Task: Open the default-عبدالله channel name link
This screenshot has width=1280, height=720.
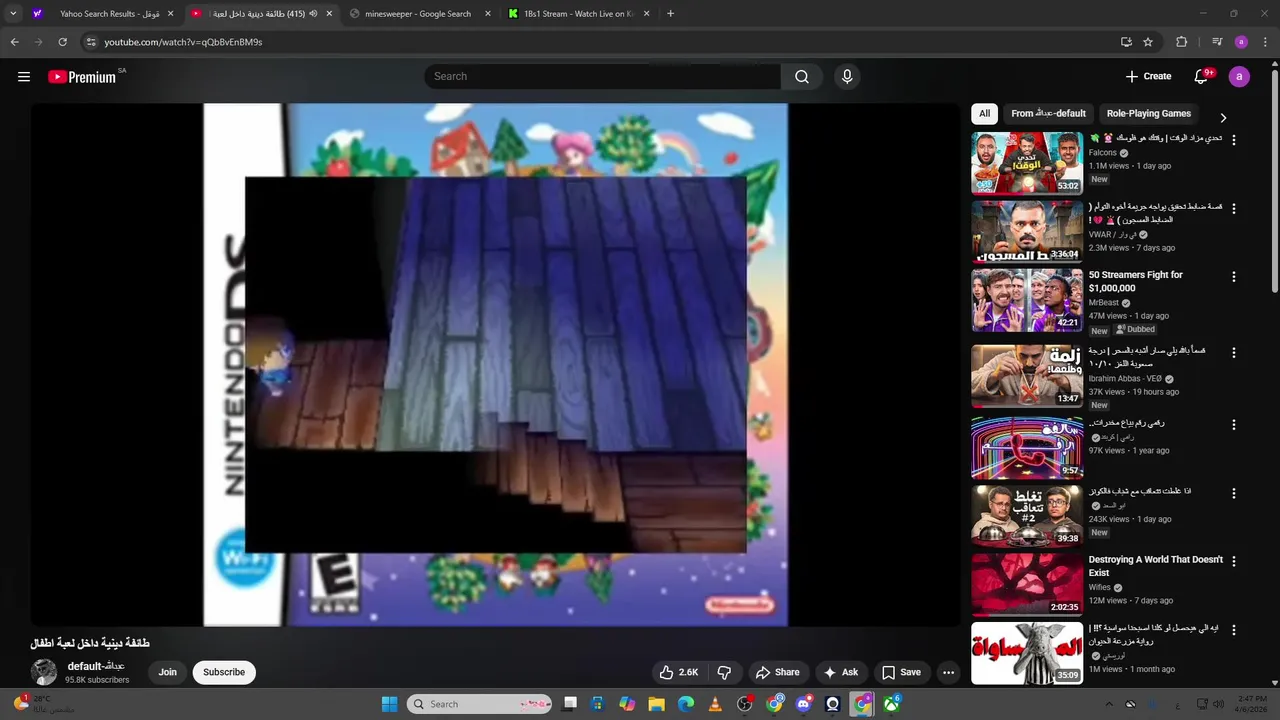Action: click(96, 666)
